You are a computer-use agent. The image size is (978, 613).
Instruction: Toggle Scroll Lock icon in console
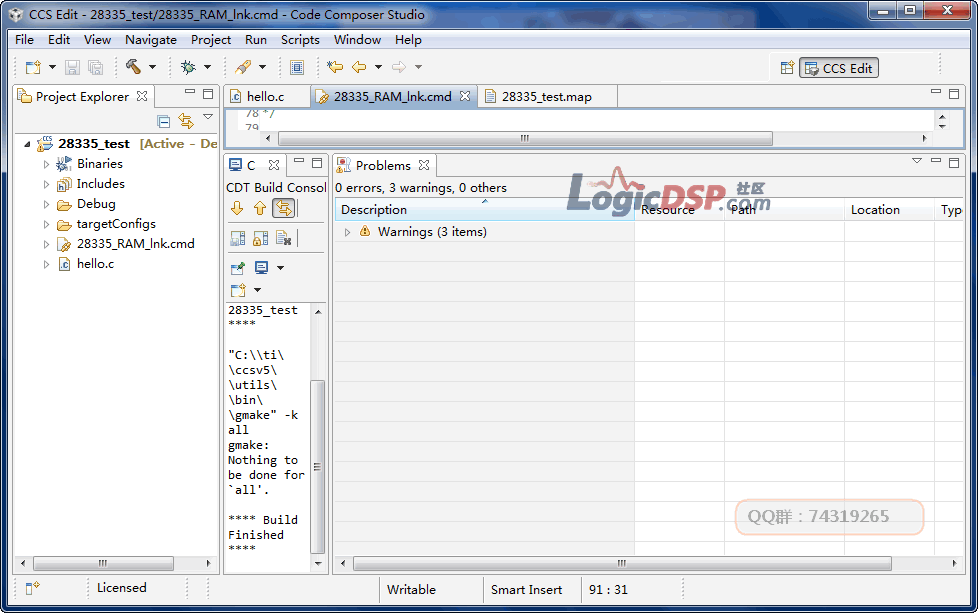(261, 238)
